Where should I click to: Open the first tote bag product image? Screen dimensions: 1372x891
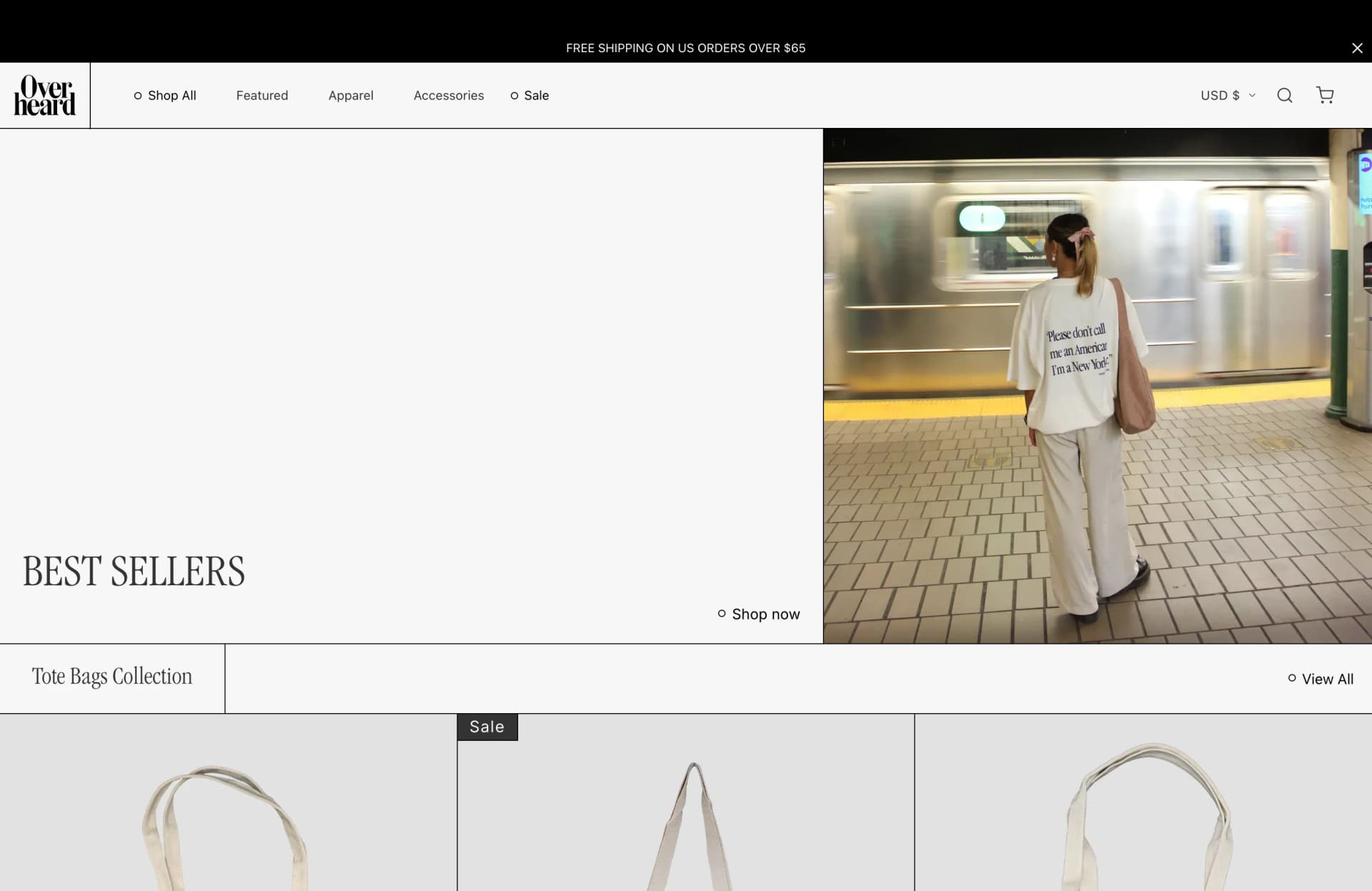pyautogui.click(x=228, y=802)
